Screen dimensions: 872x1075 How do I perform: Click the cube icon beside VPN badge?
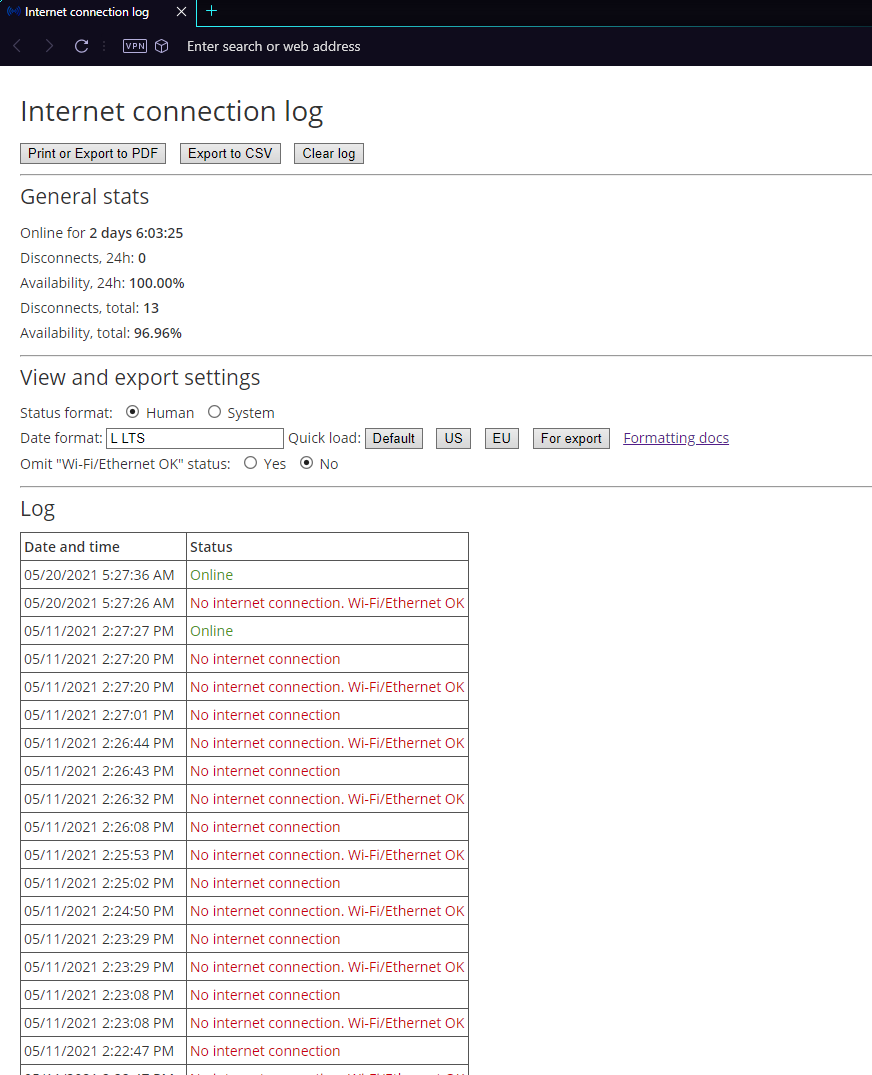click(x=162, y=46)
